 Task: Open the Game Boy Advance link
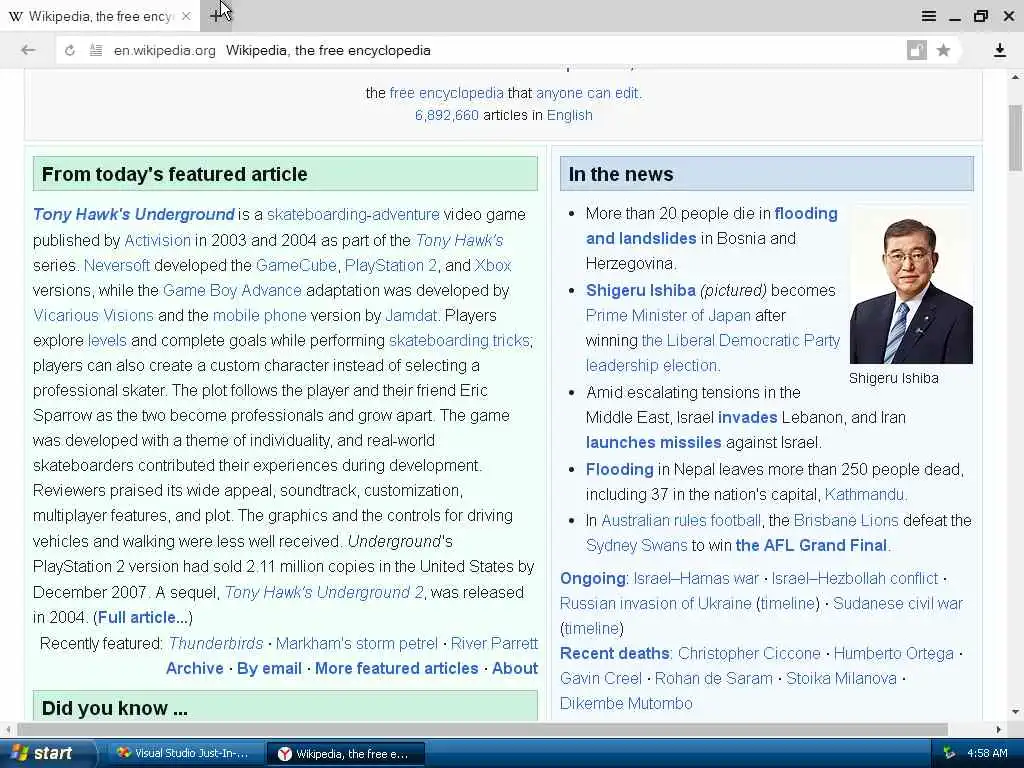click(232, 290)
